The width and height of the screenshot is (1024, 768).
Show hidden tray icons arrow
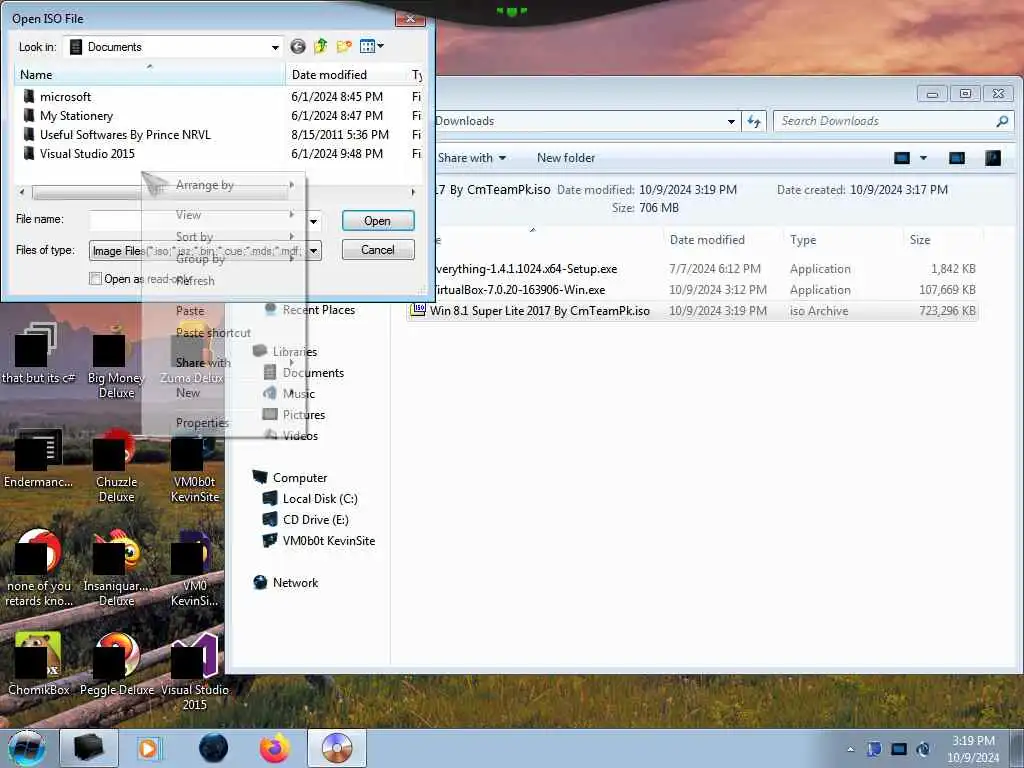pos(850,749)
